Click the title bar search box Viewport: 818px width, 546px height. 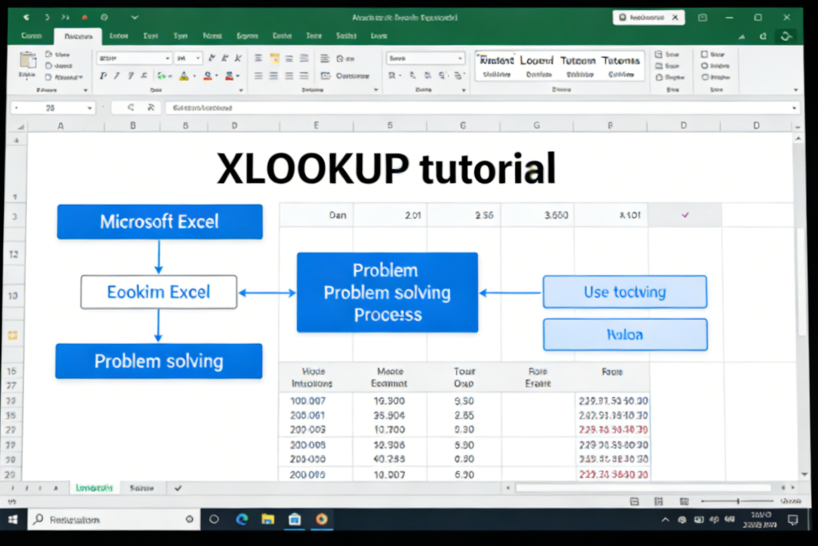648,17
